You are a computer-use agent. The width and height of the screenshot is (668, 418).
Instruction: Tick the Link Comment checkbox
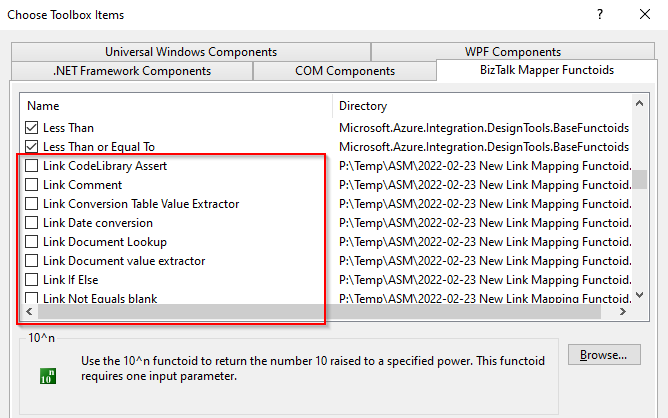click(x=32, y=185)
